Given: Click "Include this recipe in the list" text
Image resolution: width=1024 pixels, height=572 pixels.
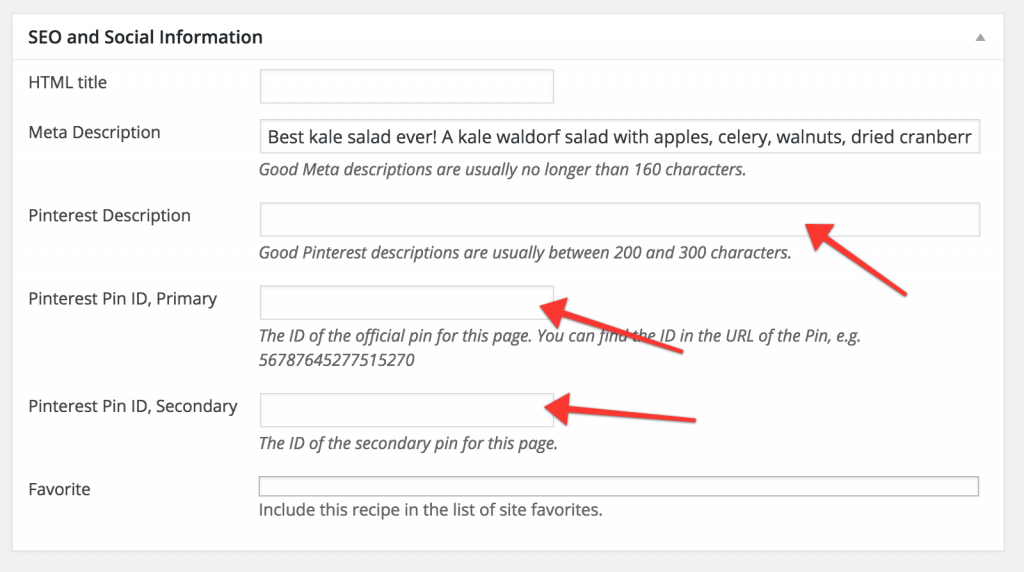Looking at the screenshot, I should click(430, 510).
